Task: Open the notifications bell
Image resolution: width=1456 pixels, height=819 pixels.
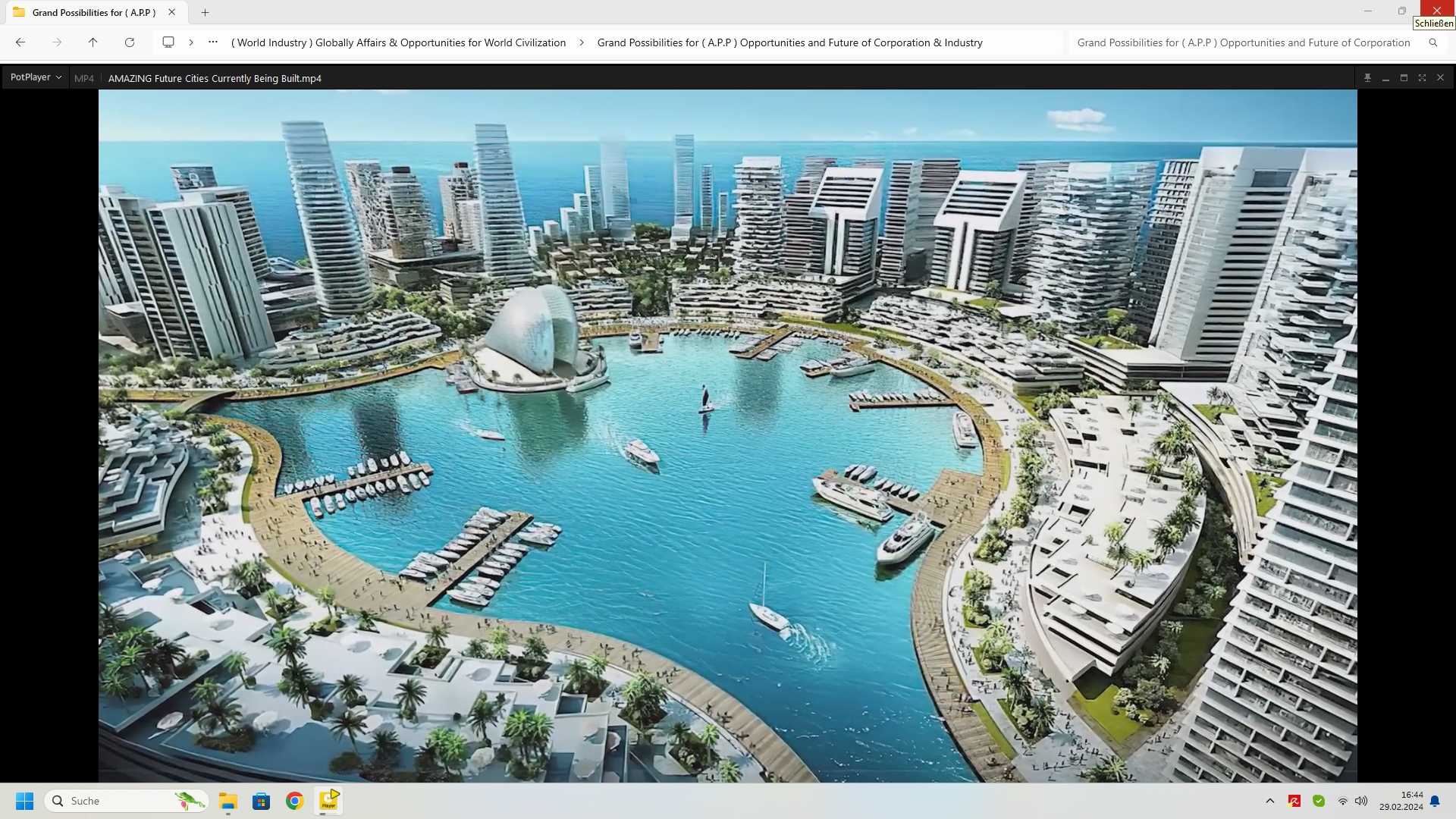Action: tap(1435, 801)
